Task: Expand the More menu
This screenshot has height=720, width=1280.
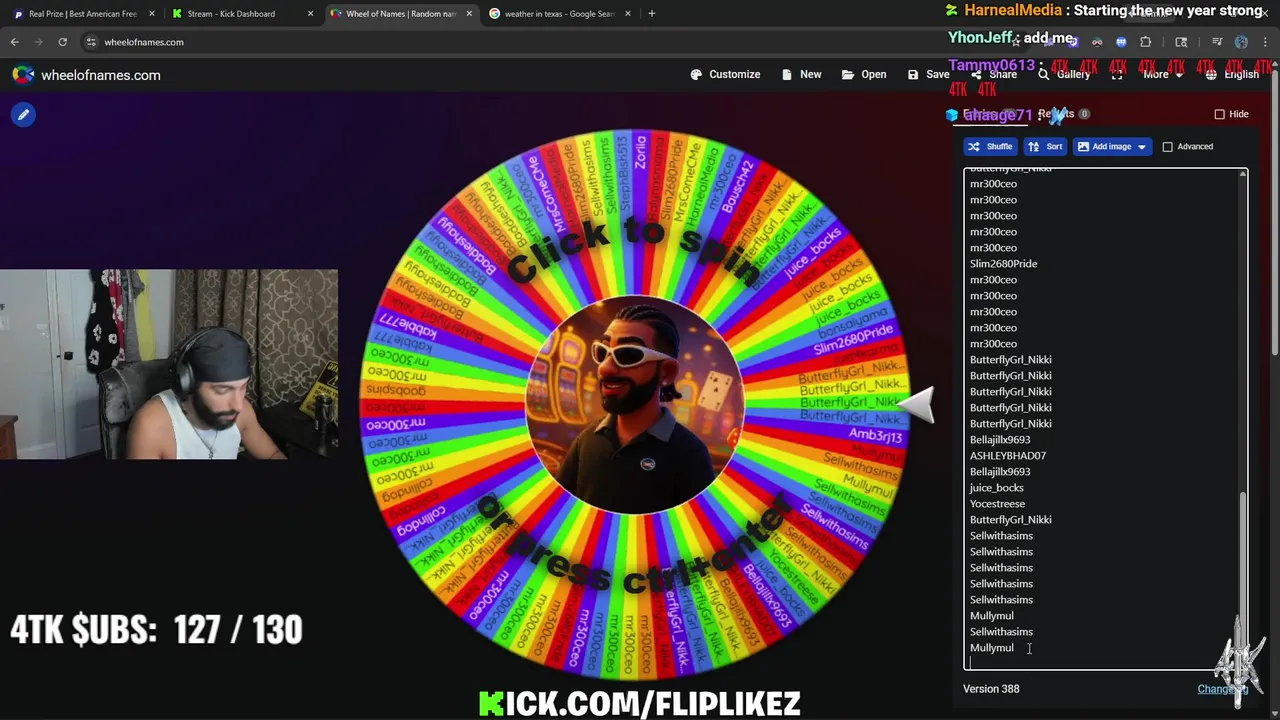Action: [1163, 74]
